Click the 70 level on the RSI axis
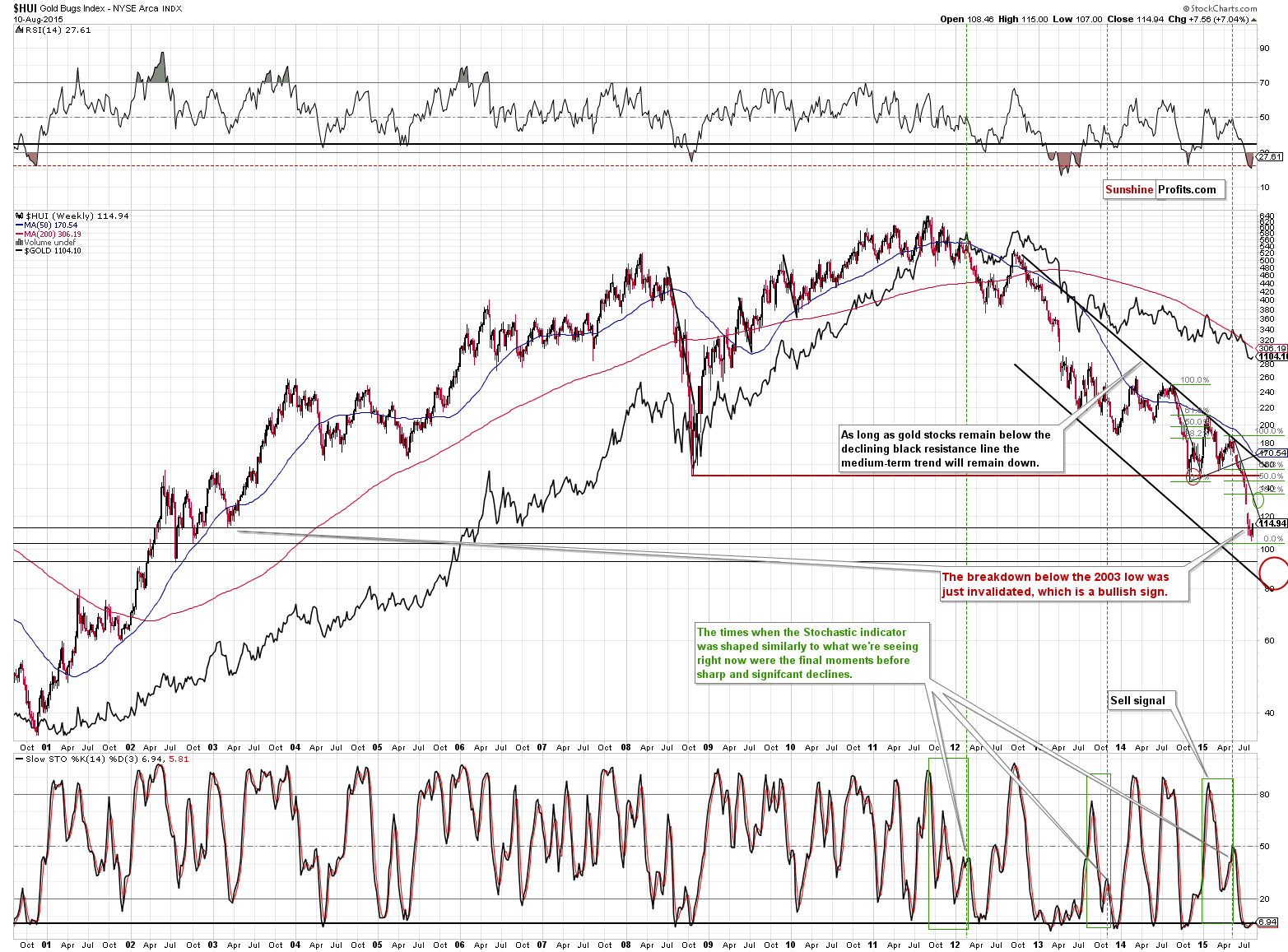Screen dimensions: 1288x952 pyautogui.click(x=1264, y=82)
